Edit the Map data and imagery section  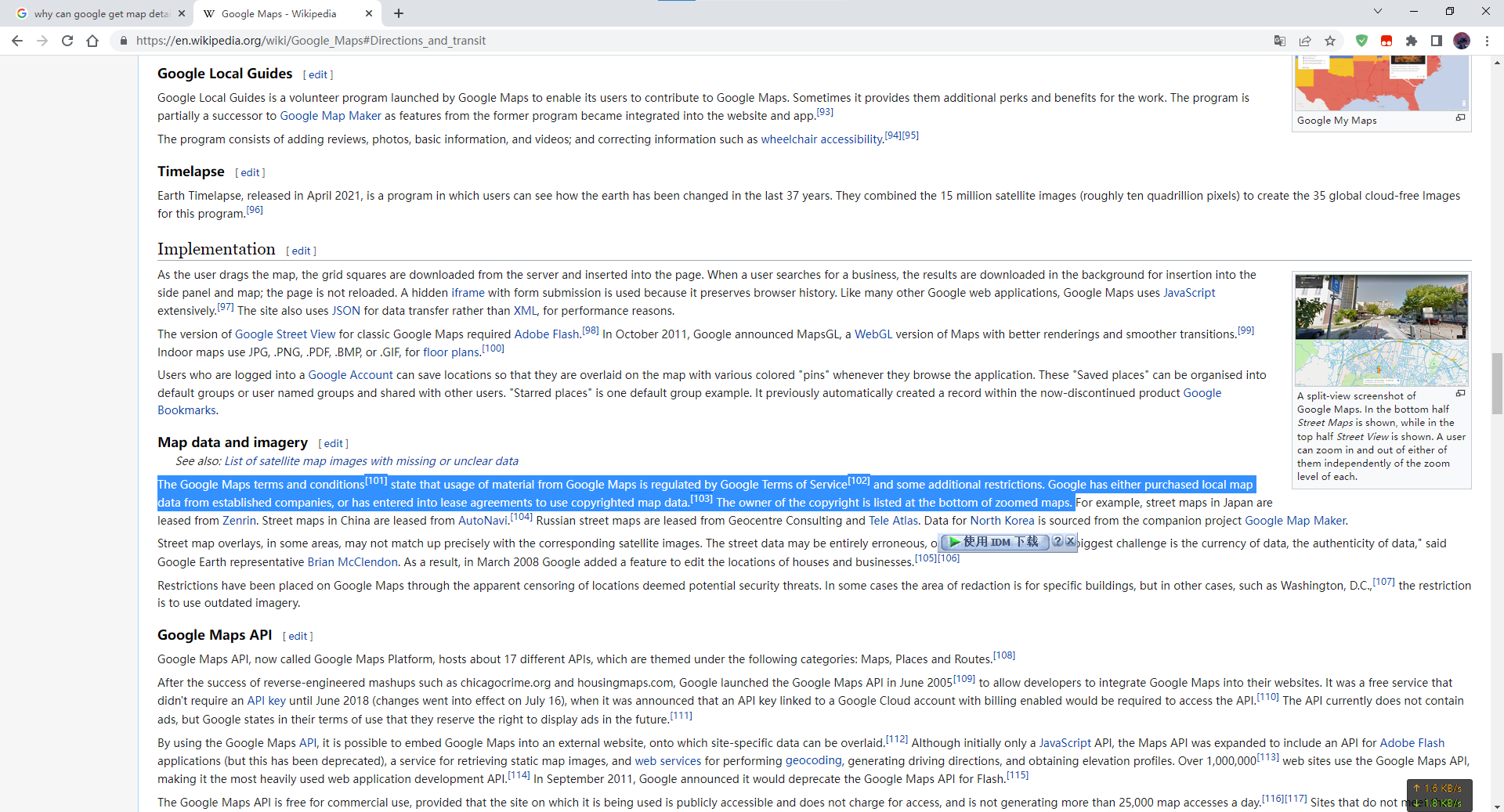333,444
